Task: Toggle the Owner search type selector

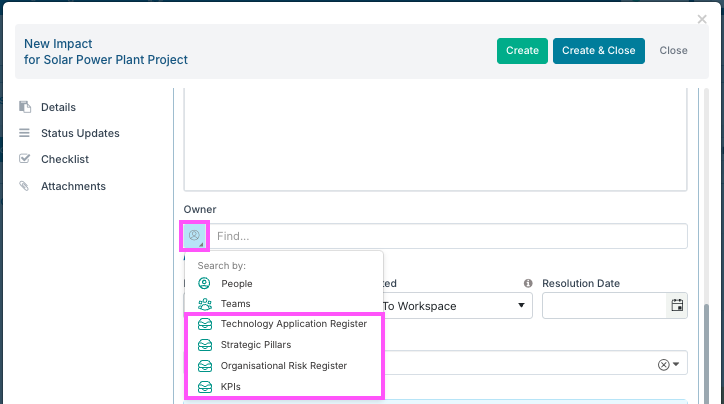Action: (195, 236)
